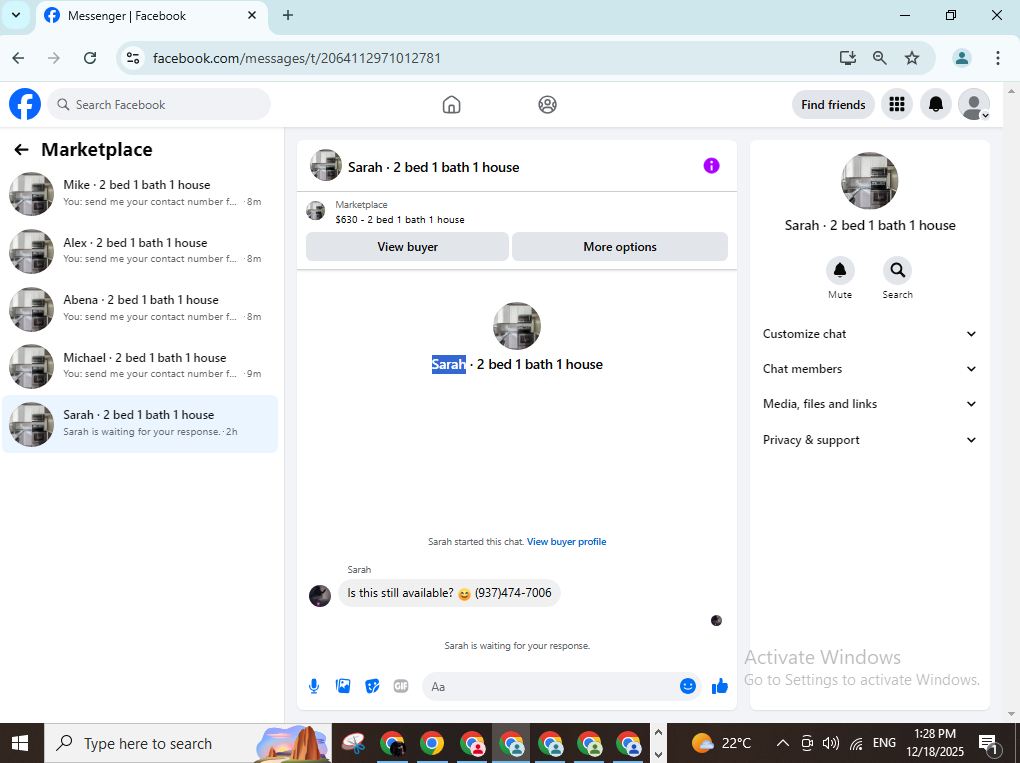
Task: Open the account profile avatar menu
Action: pyautogui.click(x=974, y=104)
